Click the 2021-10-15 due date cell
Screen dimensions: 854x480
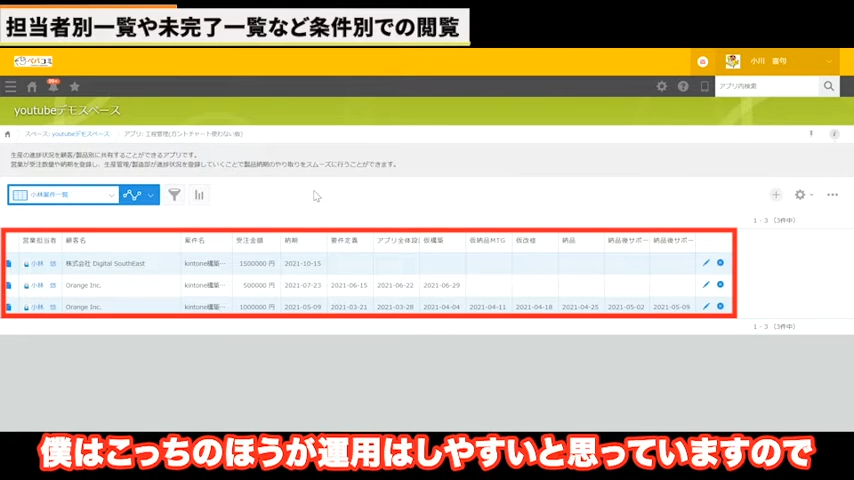[x=303, y=264]
